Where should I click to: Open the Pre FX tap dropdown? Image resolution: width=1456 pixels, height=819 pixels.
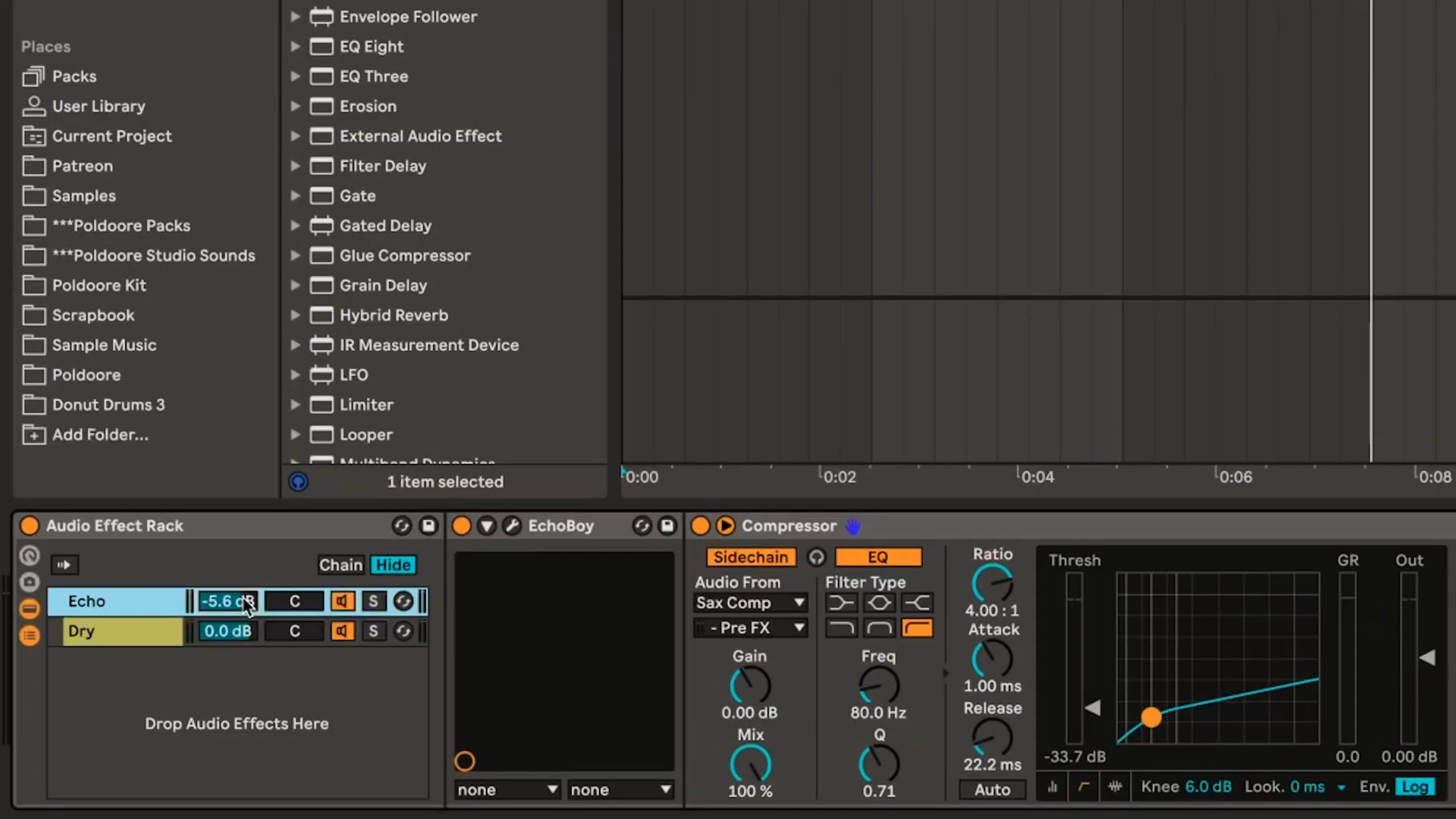750,628
